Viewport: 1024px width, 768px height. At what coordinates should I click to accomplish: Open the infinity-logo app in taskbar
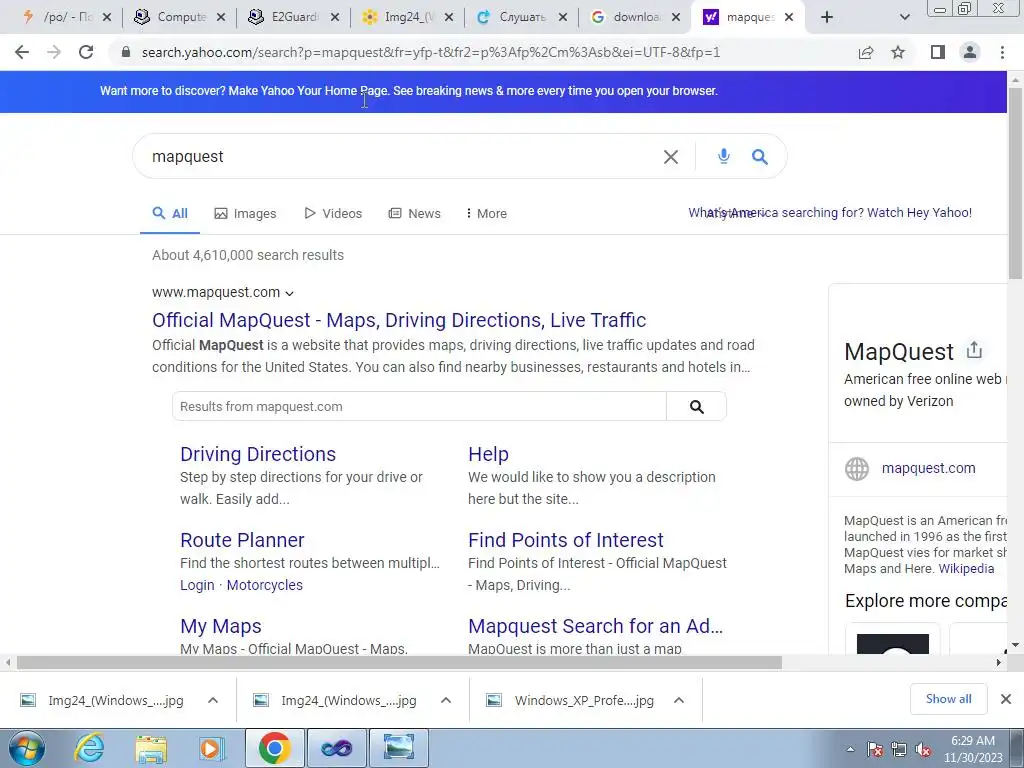coord(336,748)
